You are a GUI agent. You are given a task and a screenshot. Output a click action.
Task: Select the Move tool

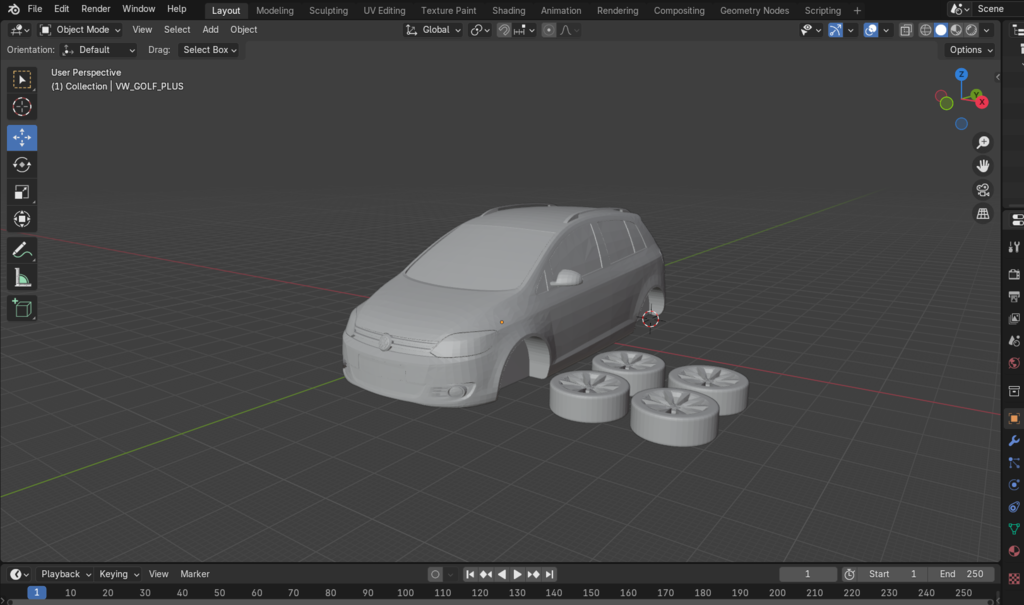tap(22, 137)
